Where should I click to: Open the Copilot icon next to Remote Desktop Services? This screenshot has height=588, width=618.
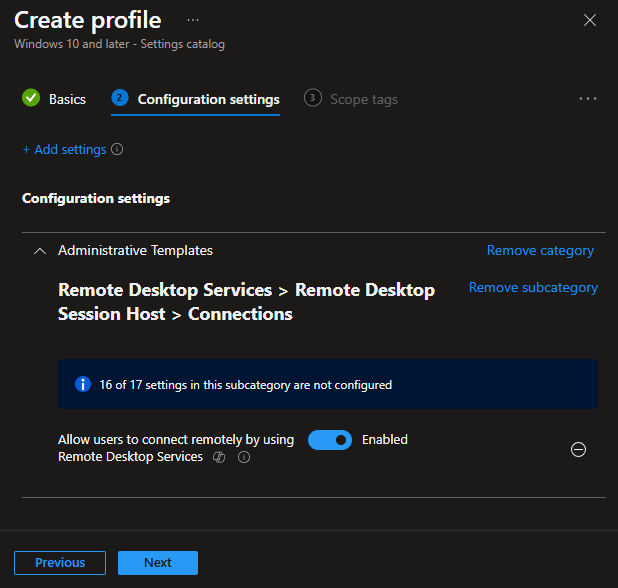coord(219,457)
